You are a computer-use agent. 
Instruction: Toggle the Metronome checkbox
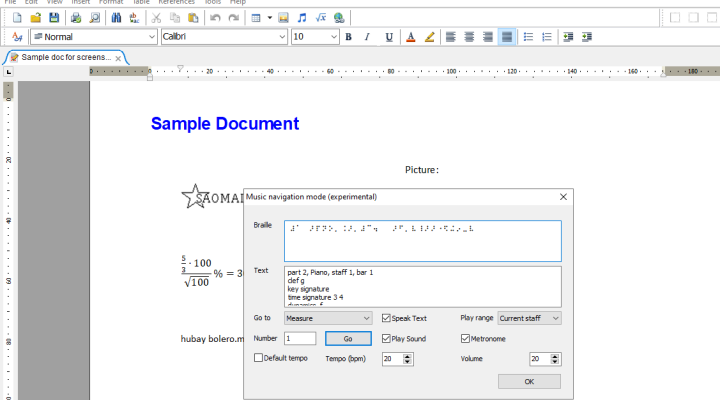click(465, 338)
